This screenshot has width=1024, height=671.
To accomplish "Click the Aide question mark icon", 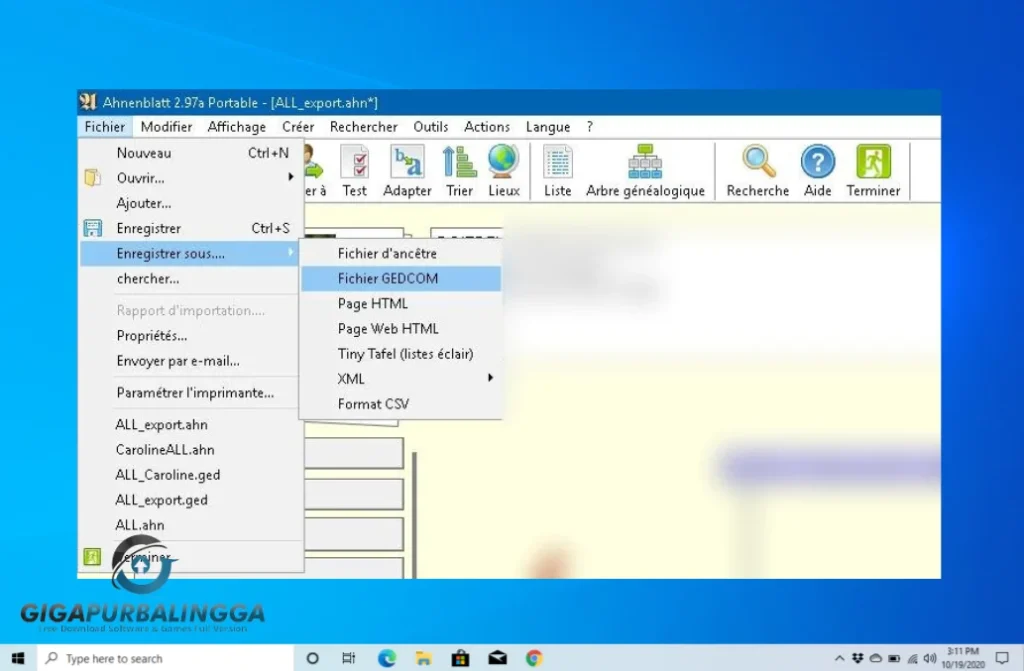I will [x=817, y=168].
